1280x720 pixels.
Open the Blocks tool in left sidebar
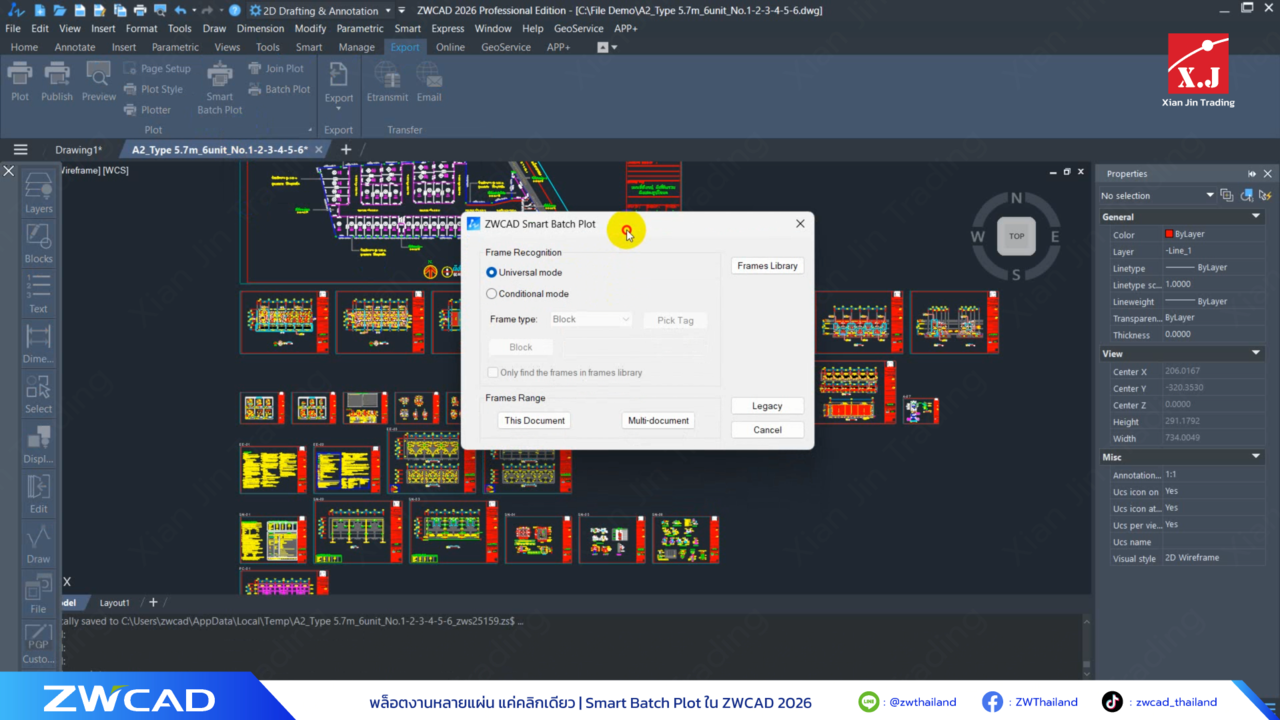38,243
